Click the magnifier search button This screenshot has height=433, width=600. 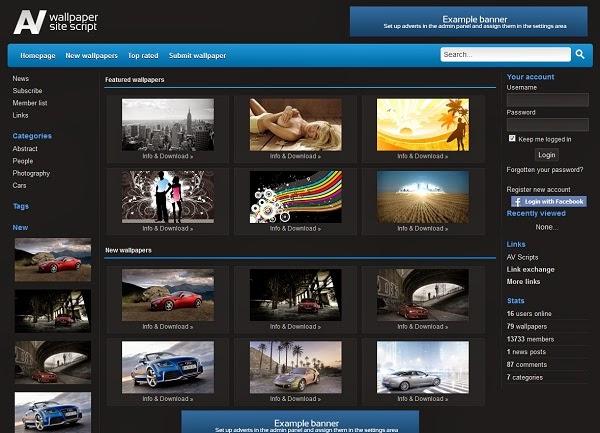(580, 55)
